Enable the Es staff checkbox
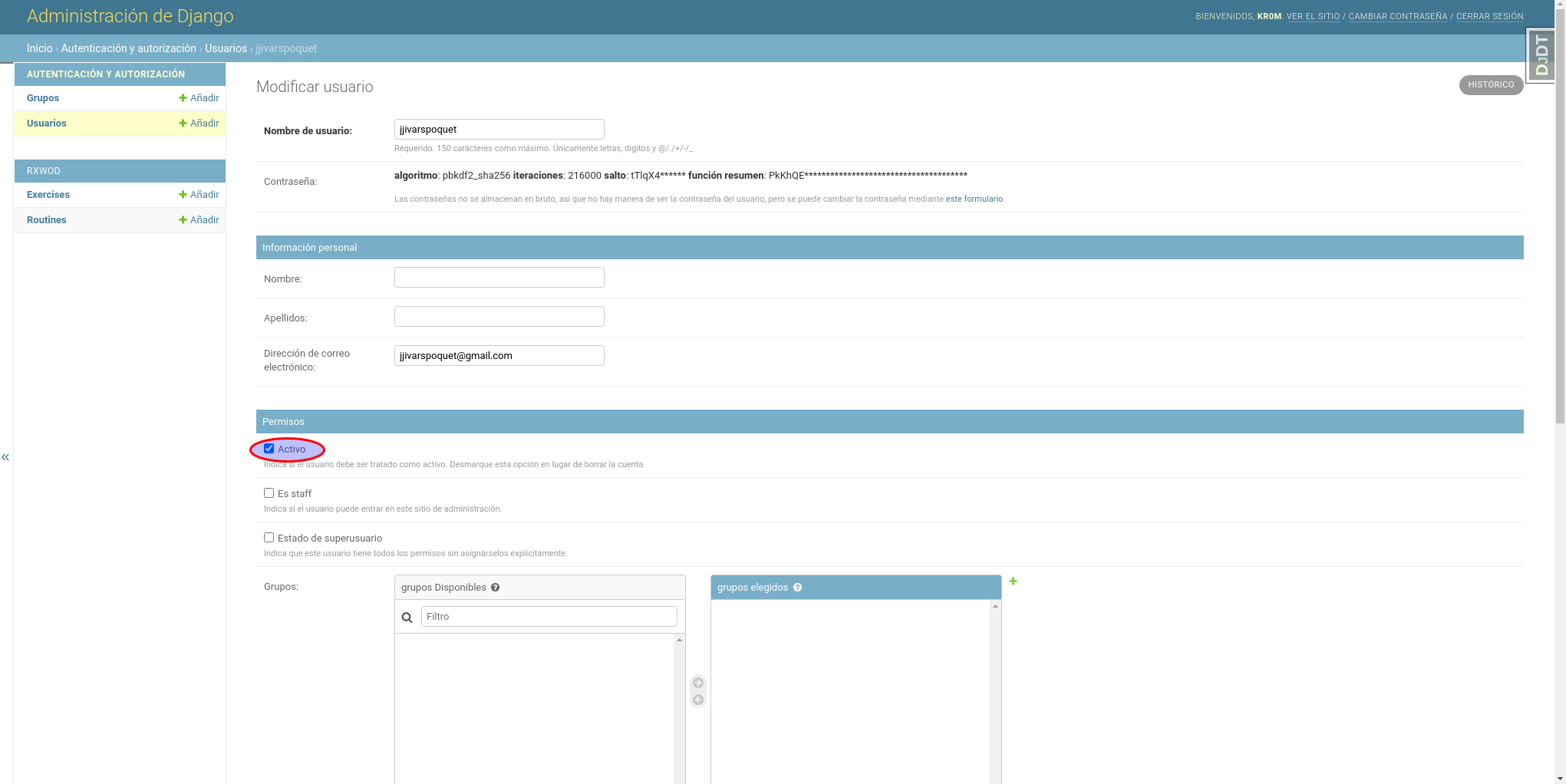 [269, 493]
